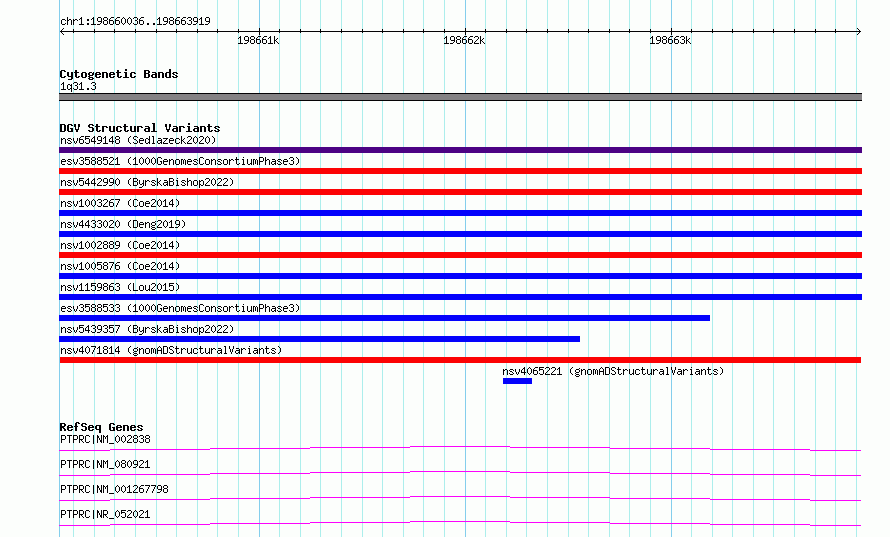
Task: Click the left arrow end of the ruler
Action: point(62,32)
